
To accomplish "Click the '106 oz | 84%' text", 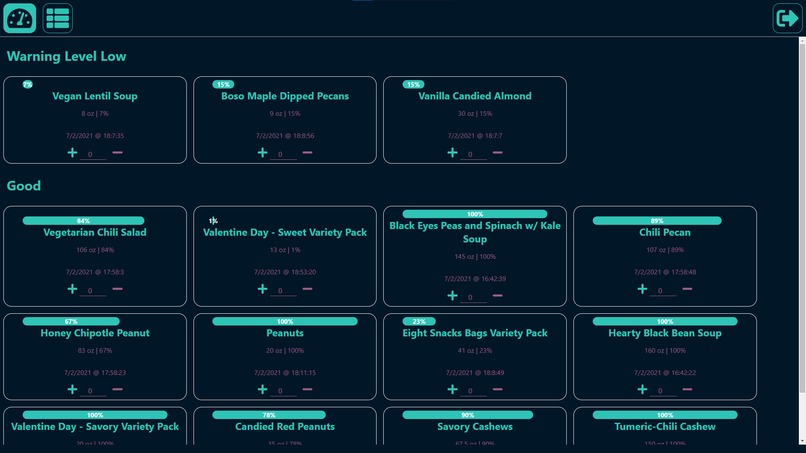I will [95, 250].
